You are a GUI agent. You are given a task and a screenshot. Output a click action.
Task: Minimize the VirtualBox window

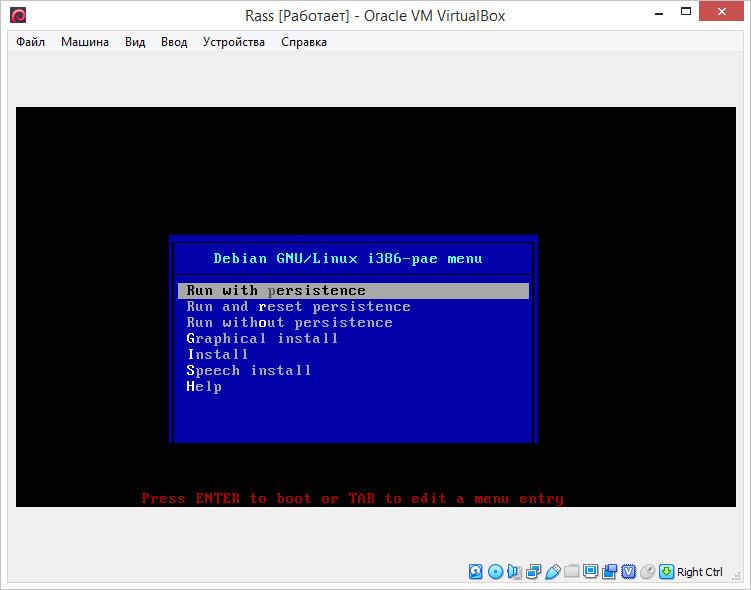[659, 13]
